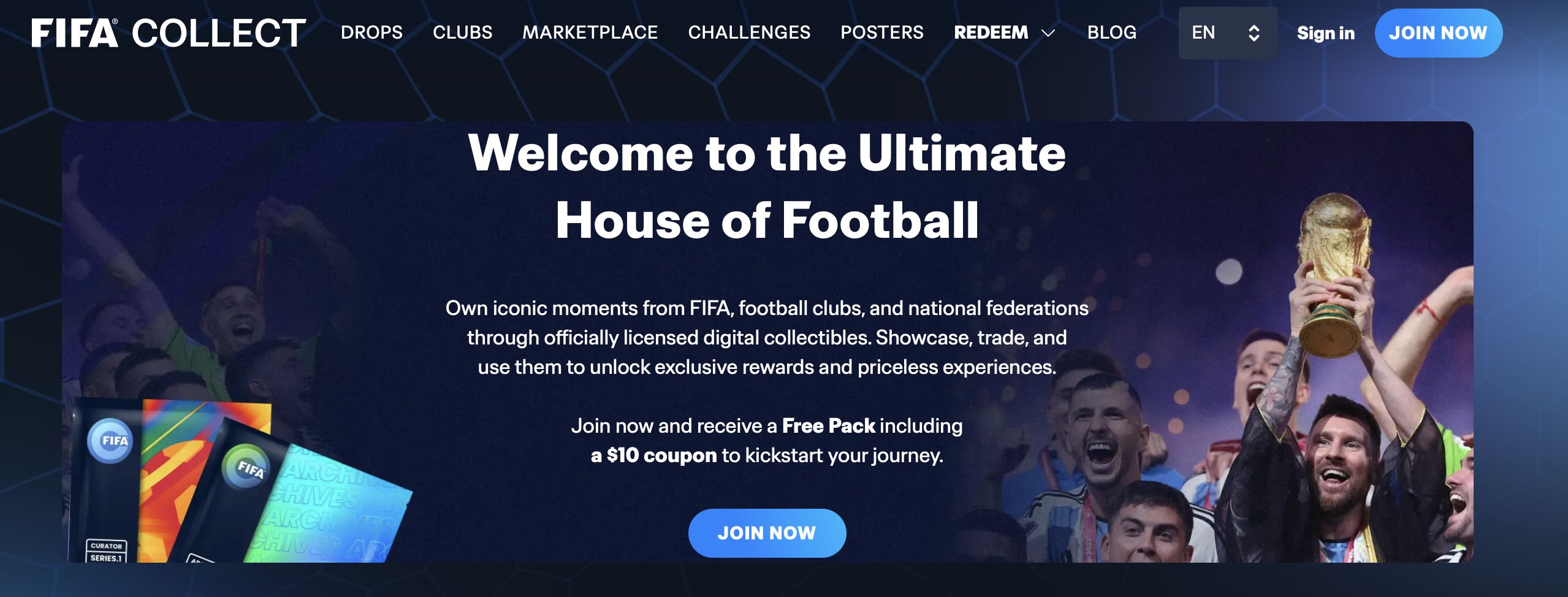The width and height of the screenshot is (1568, 597).
Task: Expand the chevron next to Redeem
Action: coord(1048,33)
